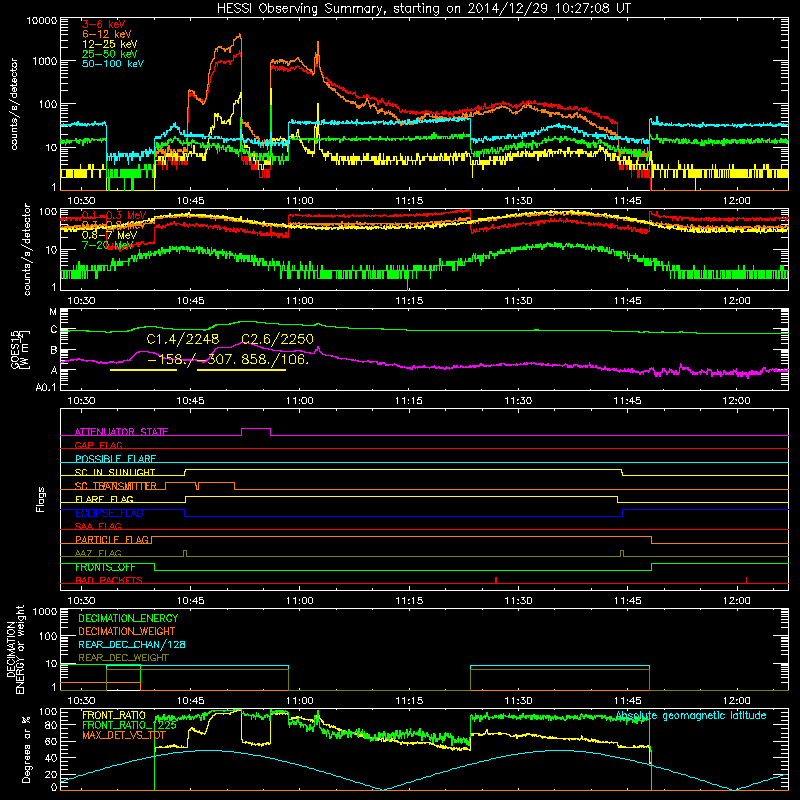Click the 858./106. flare position text

[278, 359]
